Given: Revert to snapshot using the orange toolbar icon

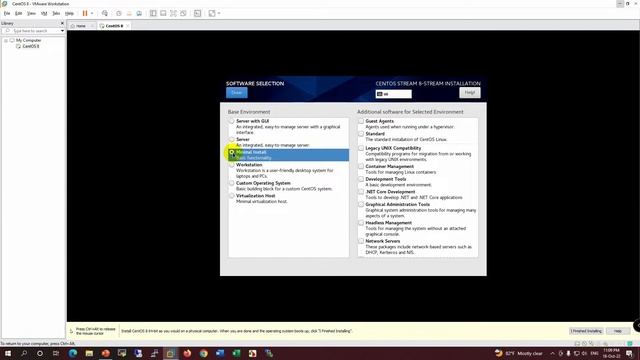Looking at the screenshot, I should pyautogui.click(x=129, y=13).
